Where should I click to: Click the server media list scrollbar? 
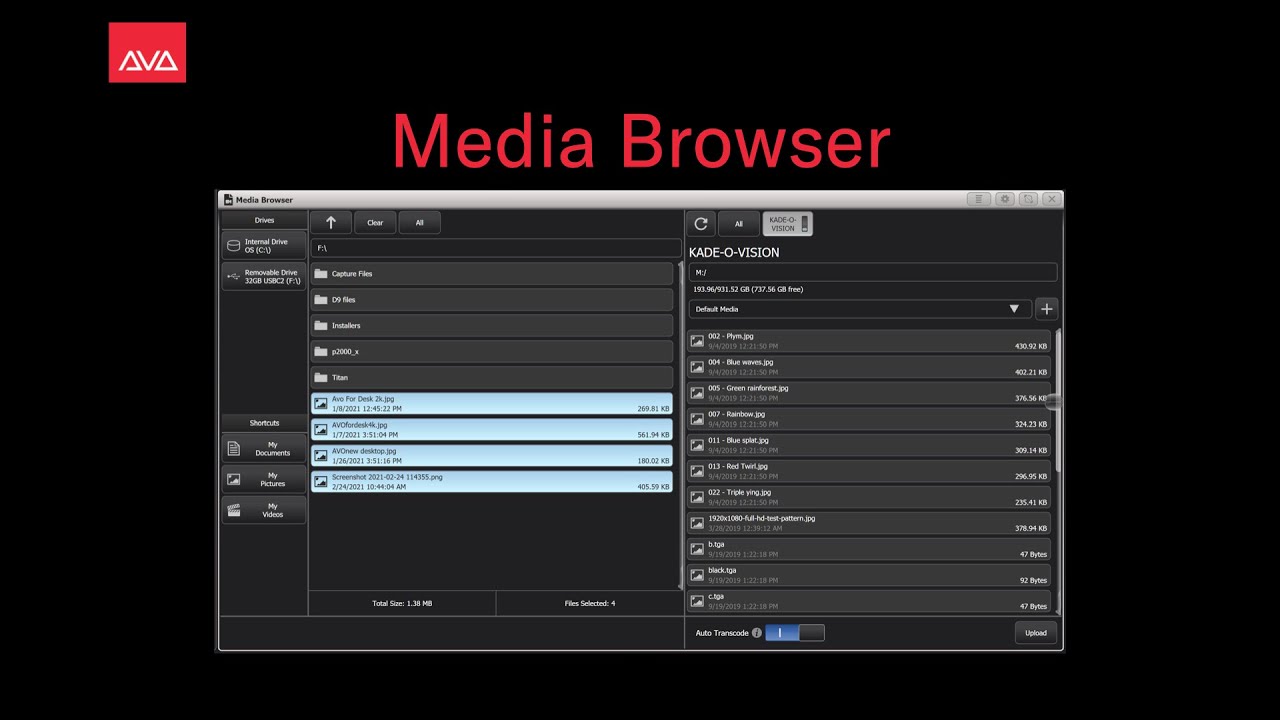(1057, 471)
